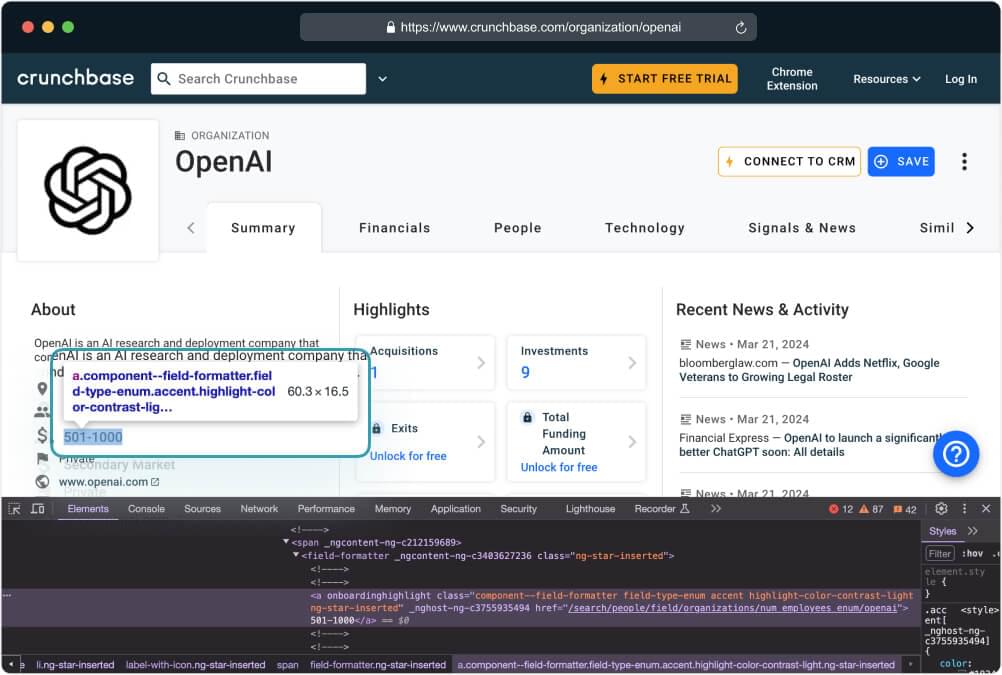
Task: Reload the page from address bar
Action: coord(741,28)
